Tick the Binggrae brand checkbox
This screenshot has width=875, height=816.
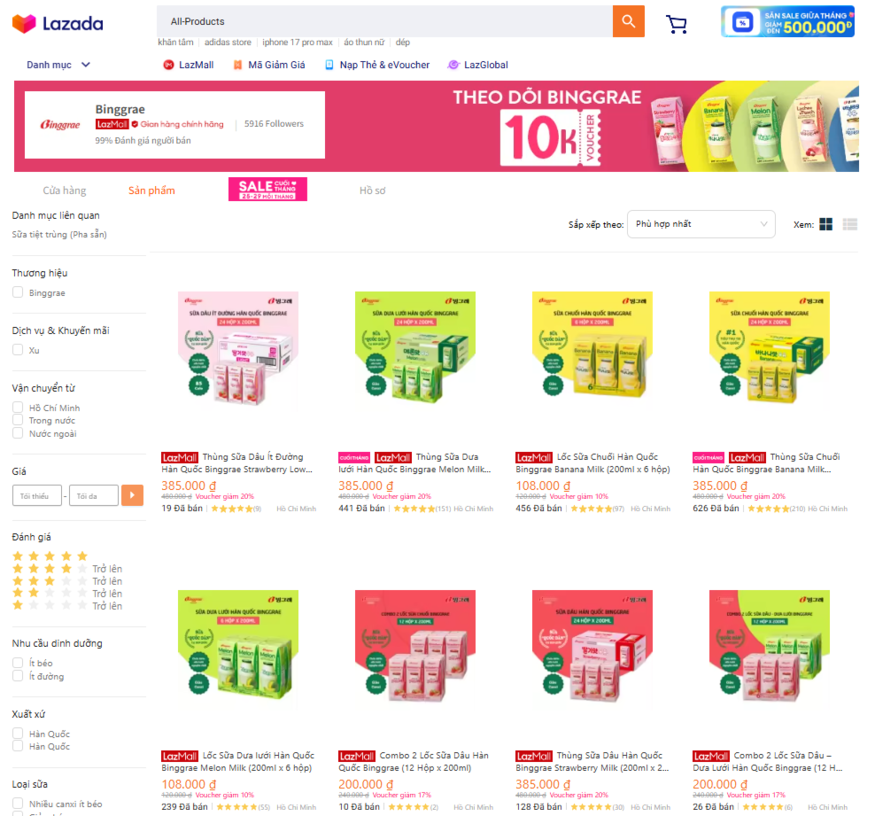tap(18, 292)
